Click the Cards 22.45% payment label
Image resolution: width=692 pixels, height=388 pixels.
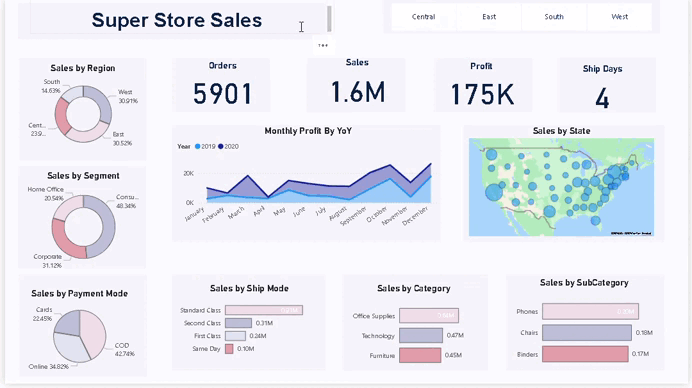click(x=43, y=314)
